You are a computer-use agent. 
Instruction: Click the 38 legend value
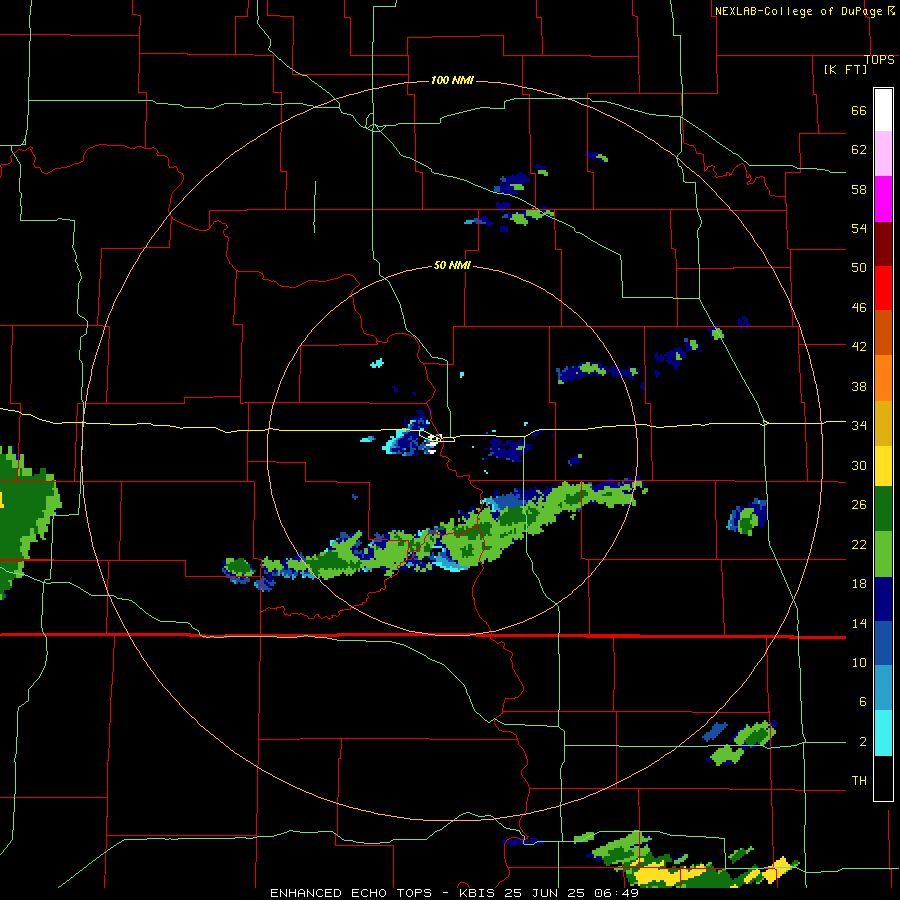(x=859, y=386)
